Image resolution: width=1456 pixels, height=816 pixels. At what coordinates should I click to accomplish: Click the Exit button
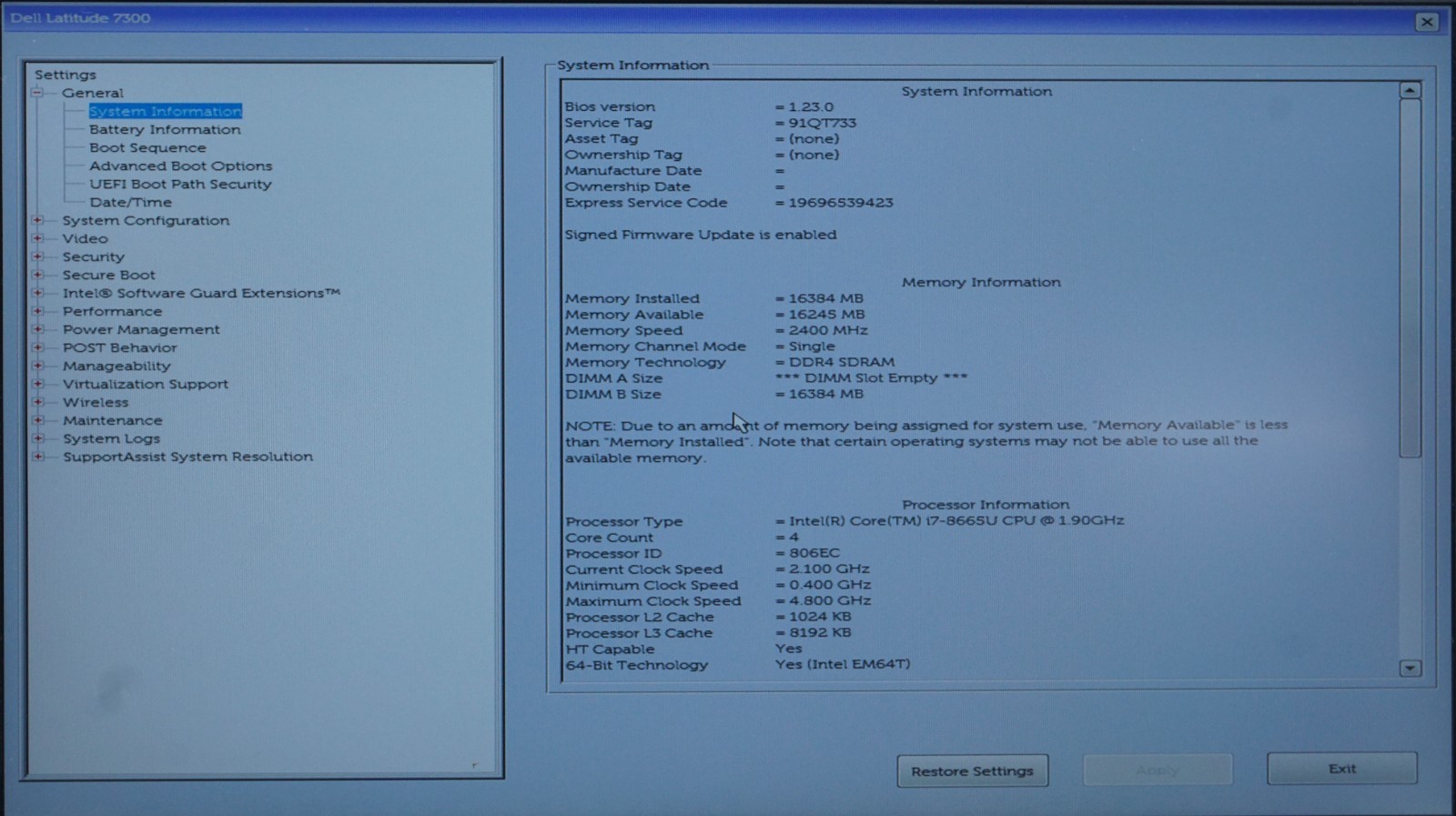click(1341, 769)
